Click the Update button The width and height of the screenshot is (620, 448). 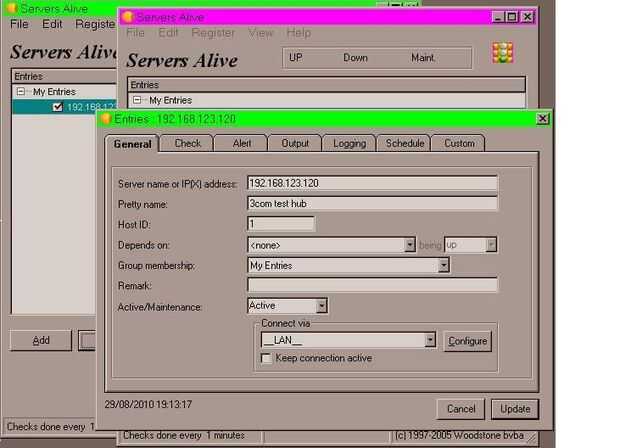515,409
